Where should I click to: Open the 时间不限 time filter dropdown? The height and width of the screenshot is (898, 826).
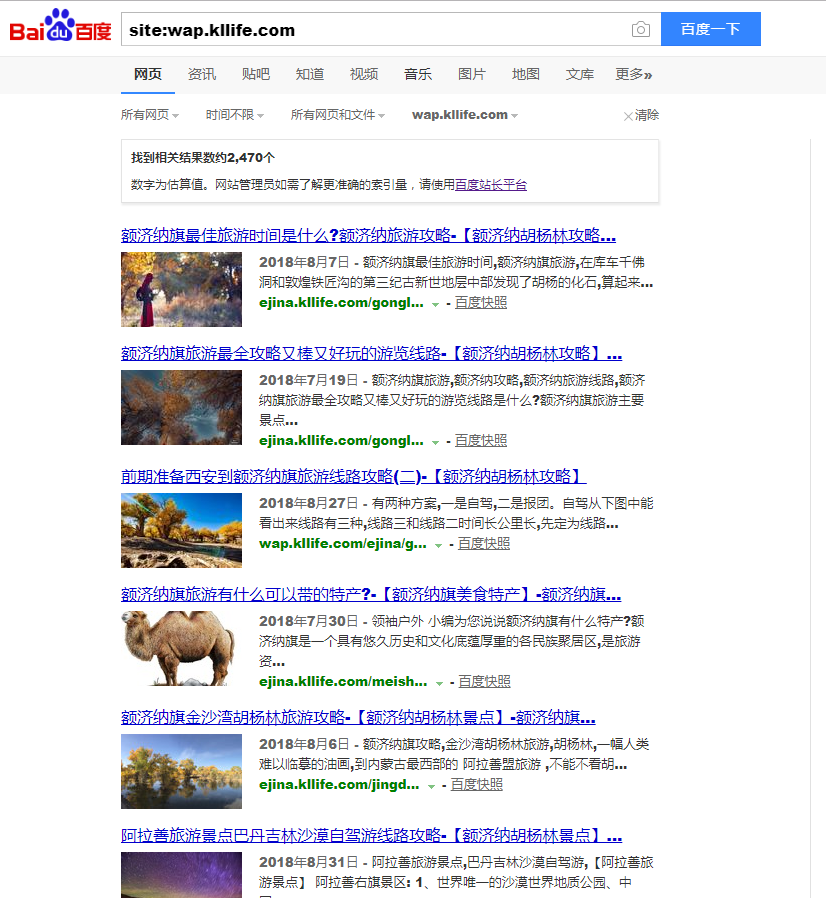pos(235,115)
